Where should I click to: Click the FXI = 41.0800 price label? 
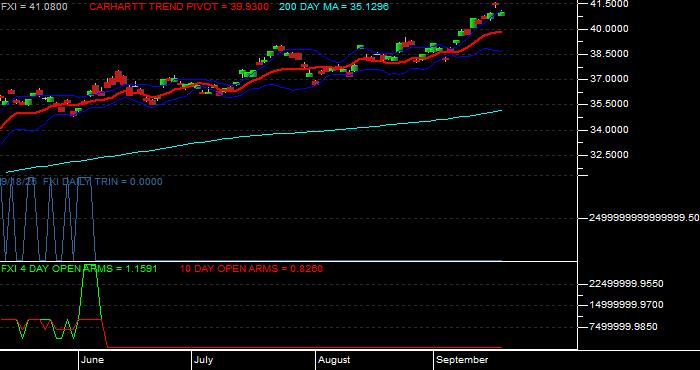coord(34,7)
